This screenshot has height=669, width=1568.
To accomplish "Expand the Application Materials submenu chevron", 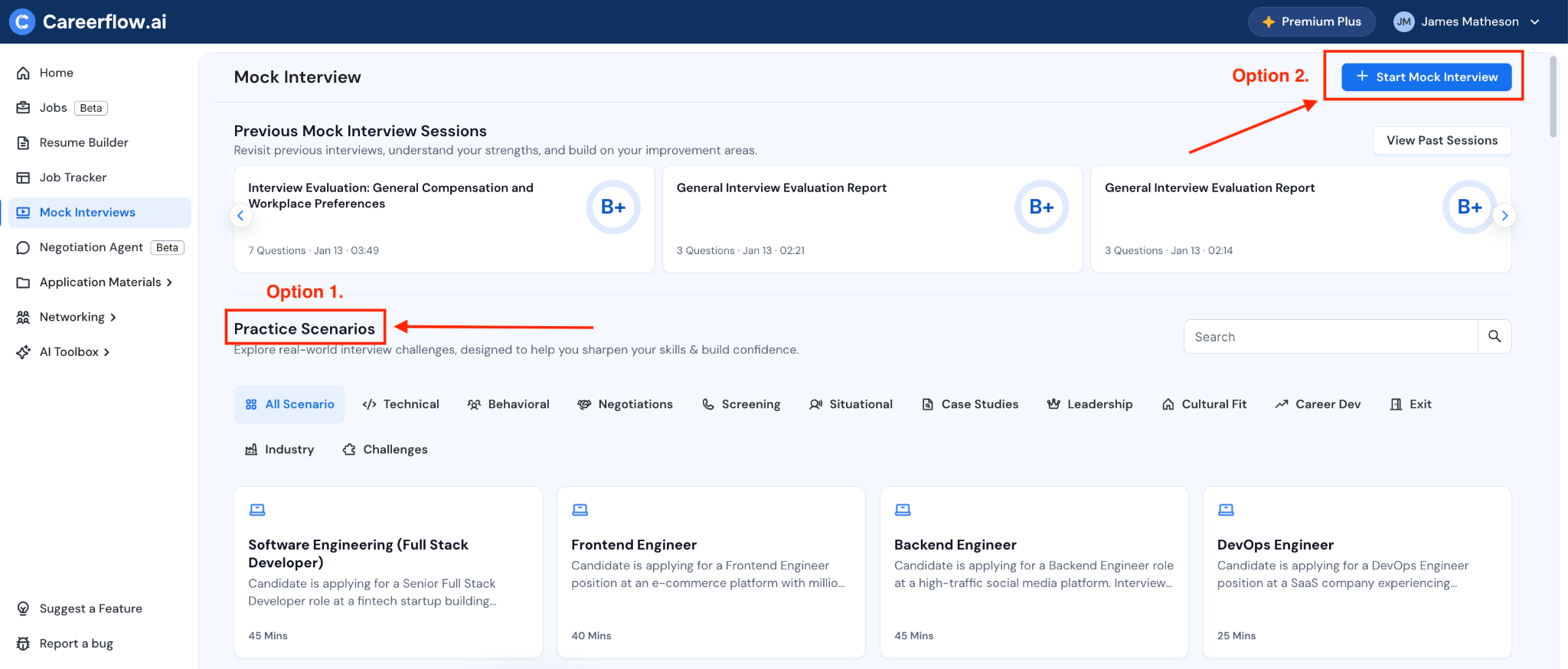I will pyautogui.click(x=169, y=282).
